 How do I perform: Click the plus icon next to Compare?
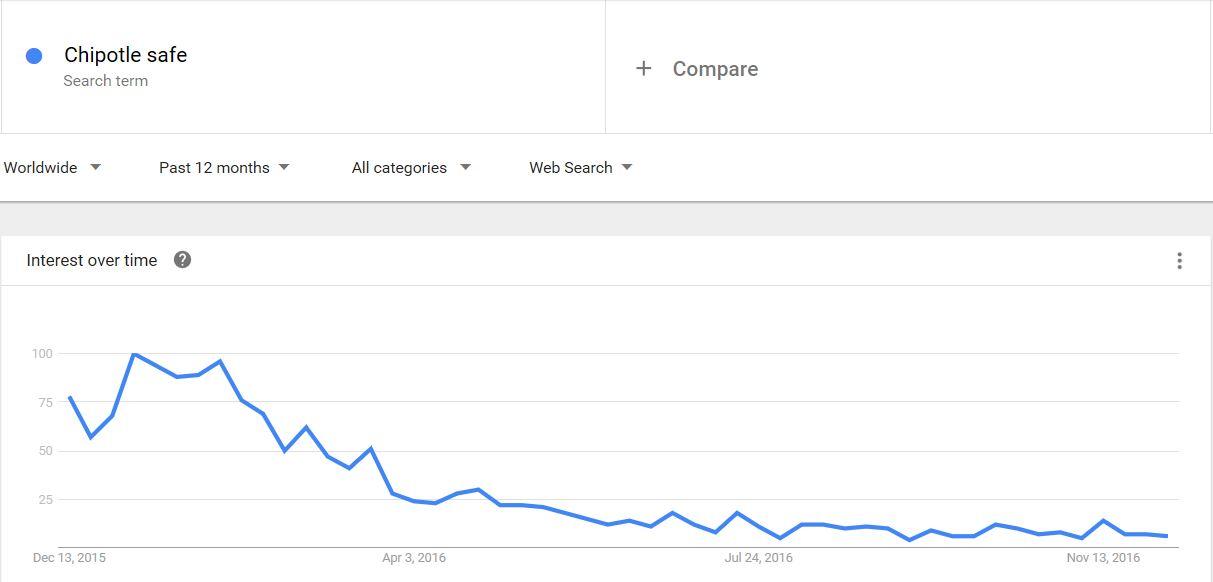644,68
